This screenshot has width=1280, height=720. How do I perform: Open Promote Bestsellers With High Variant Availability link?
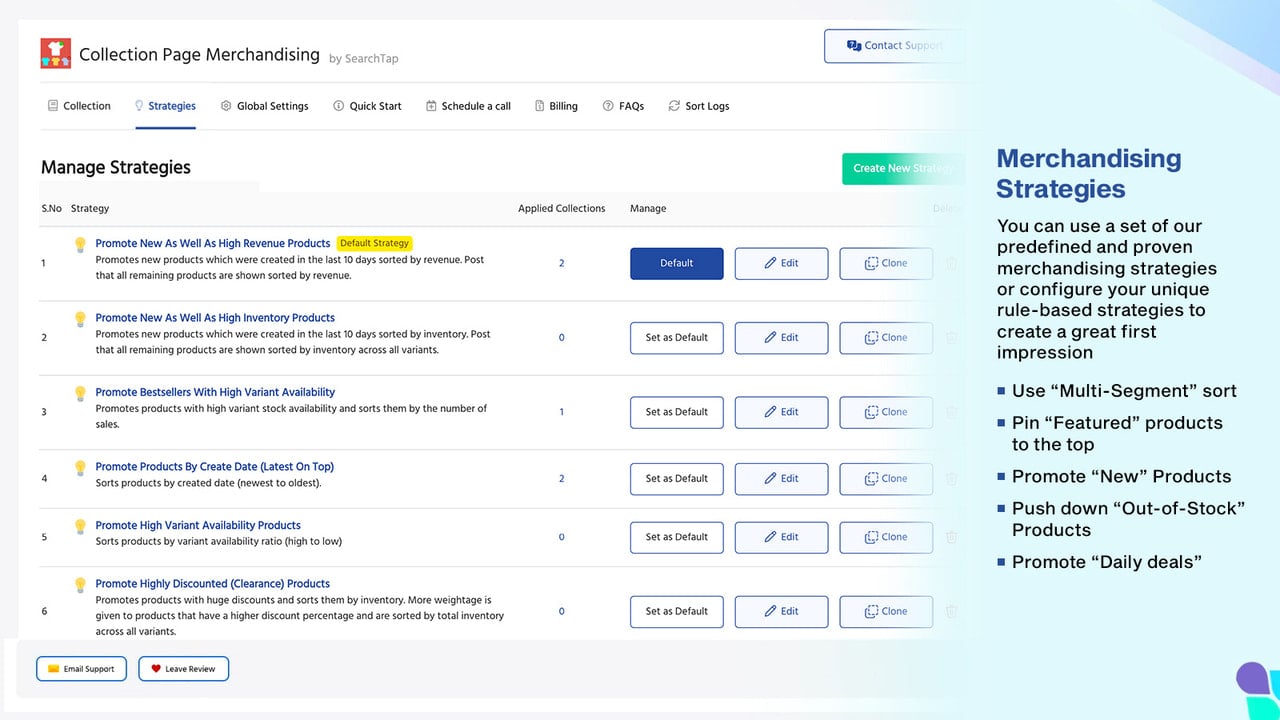215,392
